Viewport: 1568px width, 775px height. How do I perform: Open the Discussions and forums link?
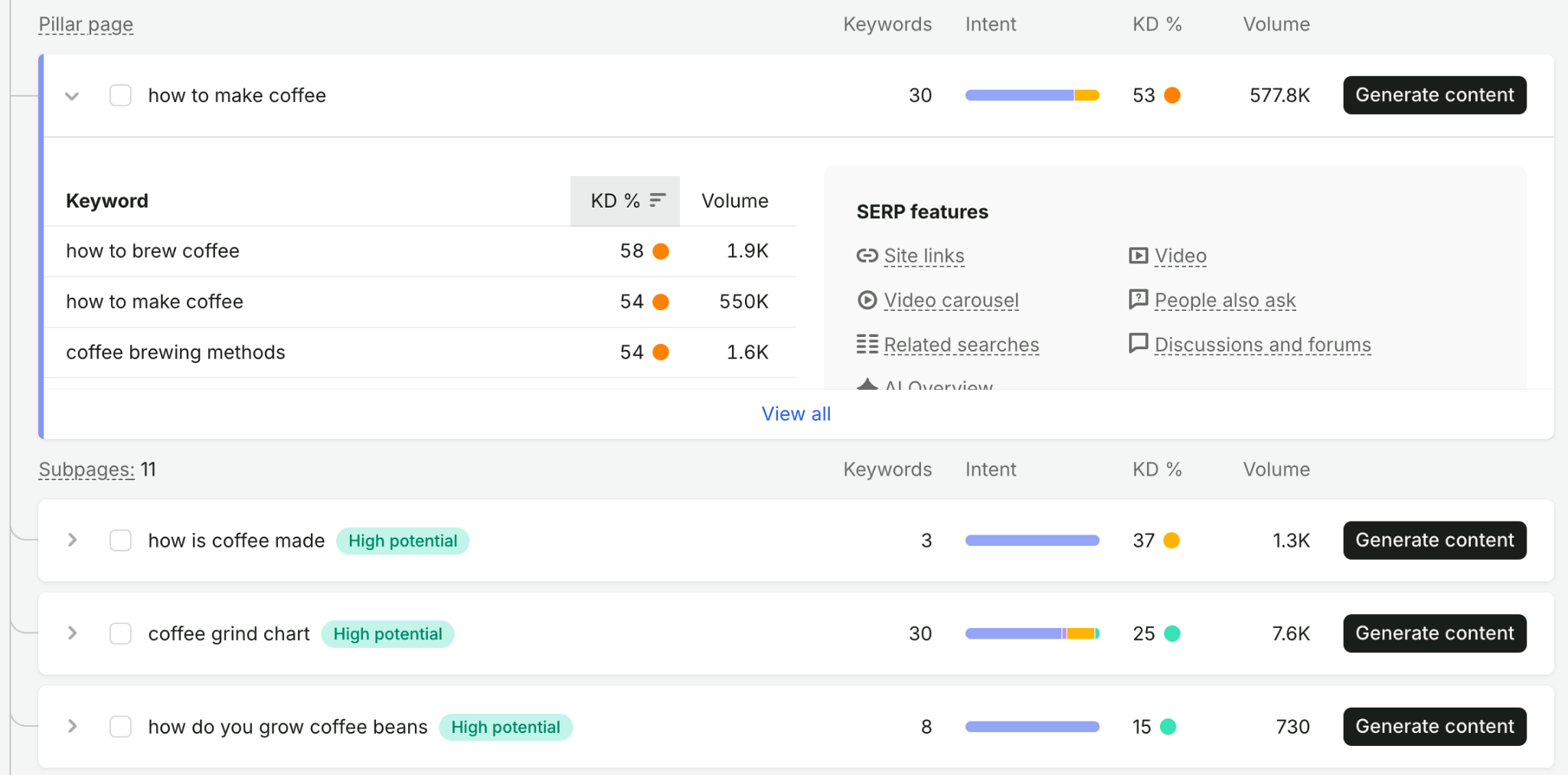point(1263,345)
